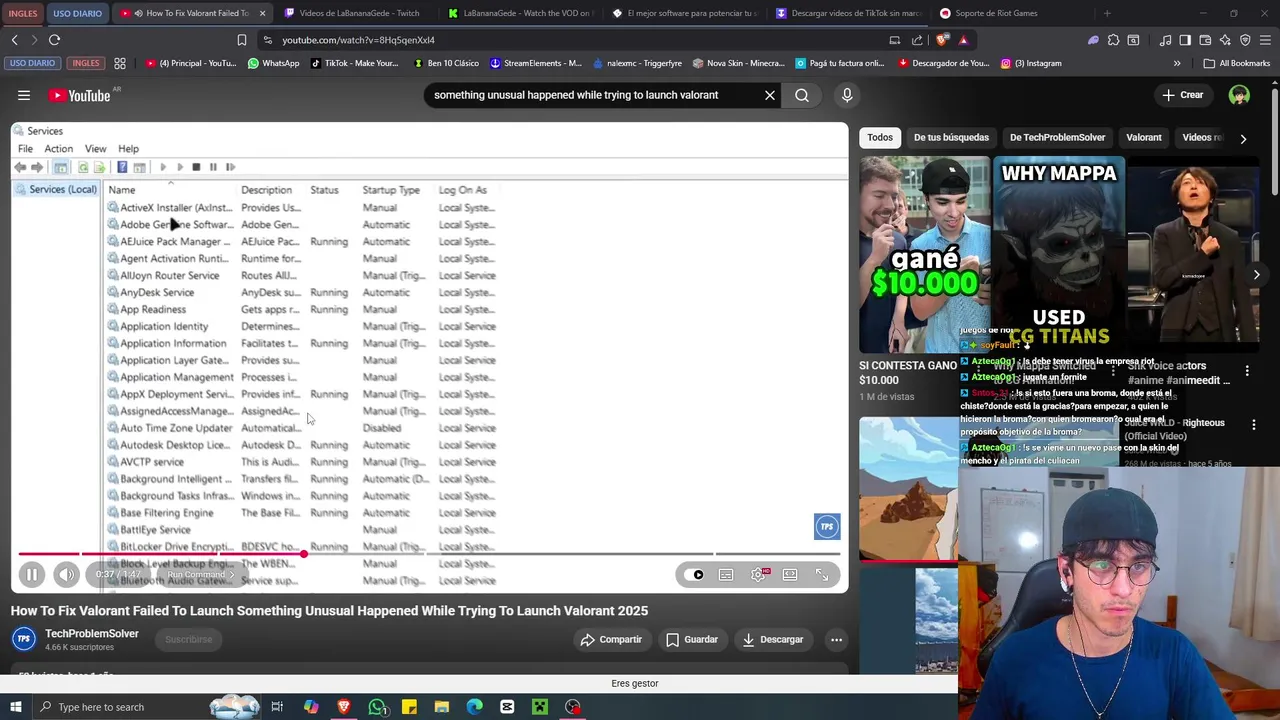Go back in the browser
This screenshot has height=720, width=1280.
tap(15, 40)
